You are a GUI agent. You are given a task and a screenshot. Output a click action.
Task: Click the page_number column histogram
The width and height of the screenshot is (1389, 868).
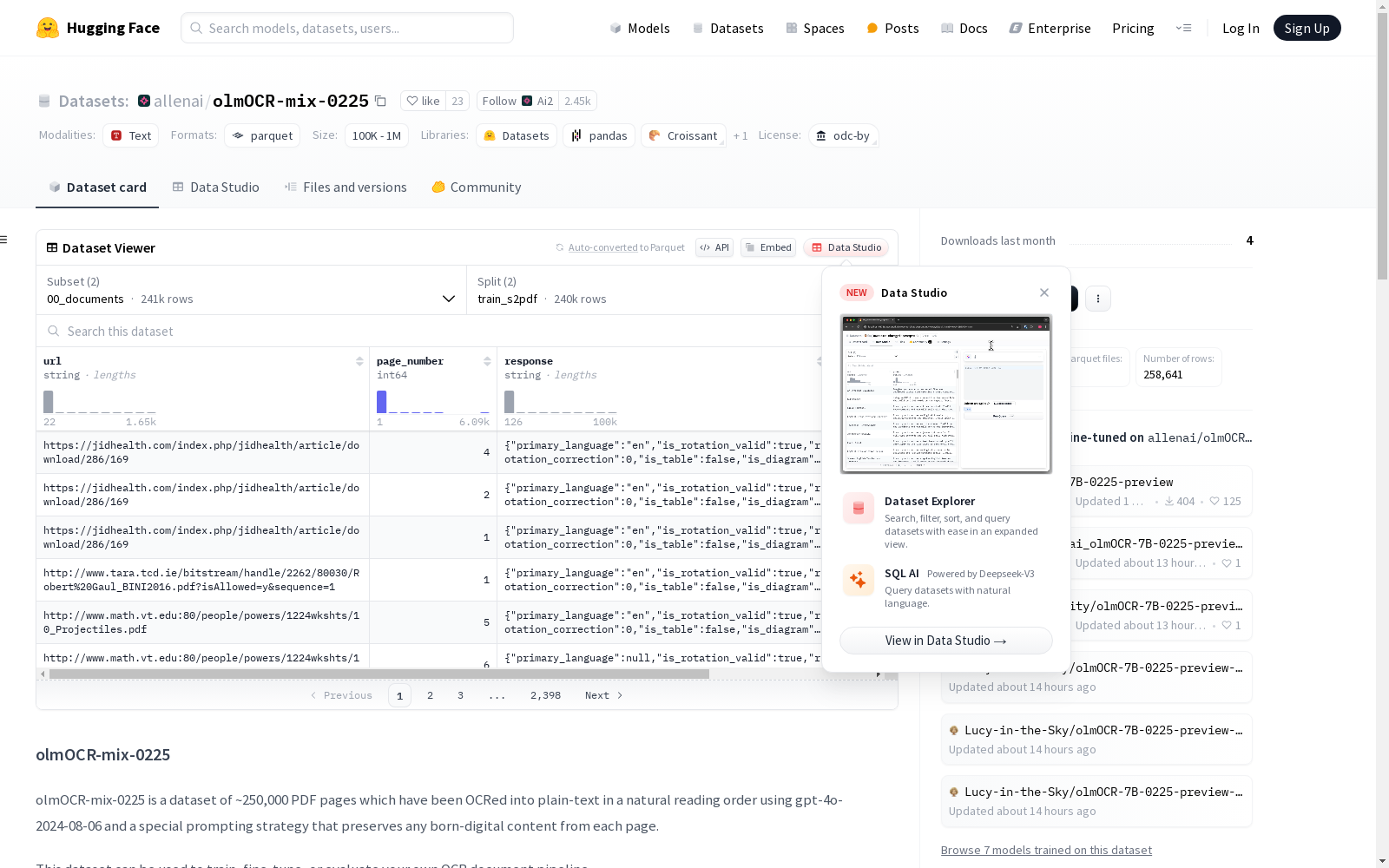coord(433,402)
